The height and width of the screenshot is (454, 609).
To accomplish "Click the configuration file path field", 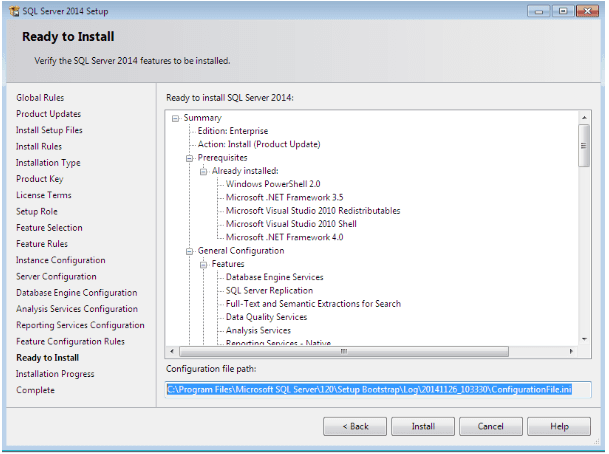I will pos(378,388).
